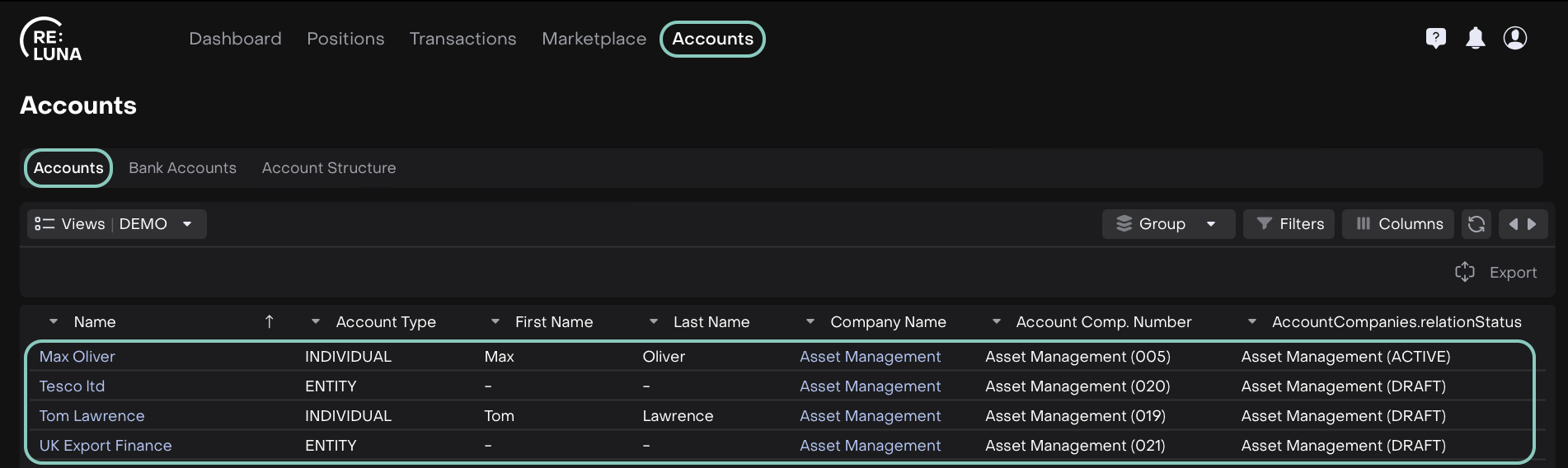Open the user profile icon

coord(1514,38)
